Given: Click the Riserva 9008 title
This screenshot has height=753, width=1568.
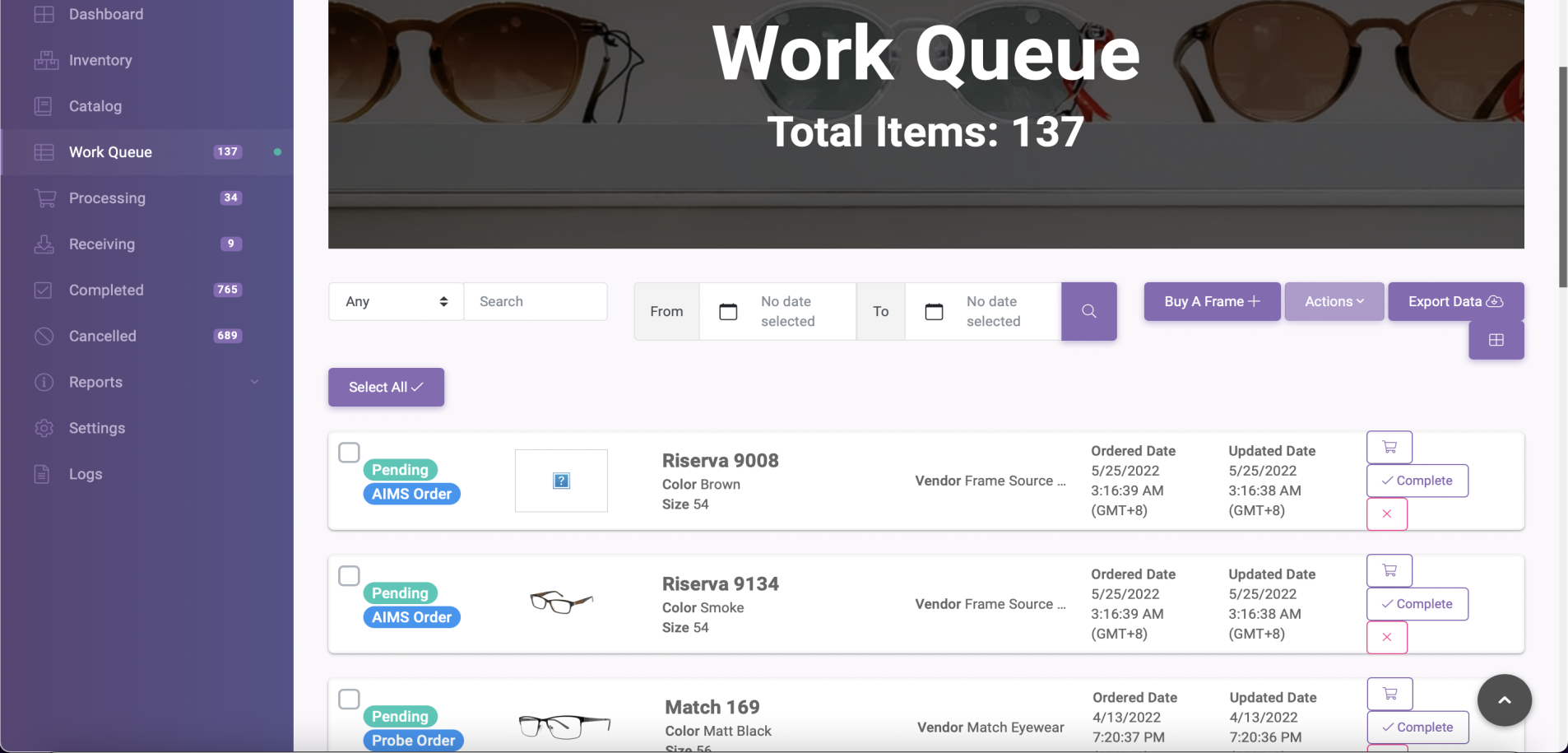Looking at the screenshot, I should pyautogui.click(x=720, y=461).
